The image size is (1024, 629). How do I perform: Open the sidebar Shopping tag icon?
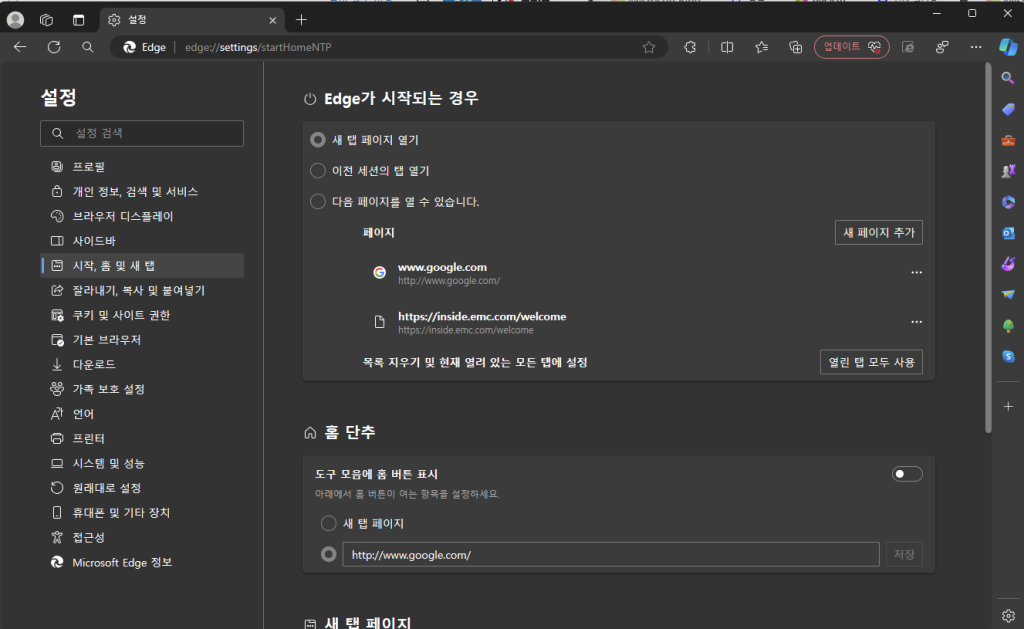coord(1008,109)
